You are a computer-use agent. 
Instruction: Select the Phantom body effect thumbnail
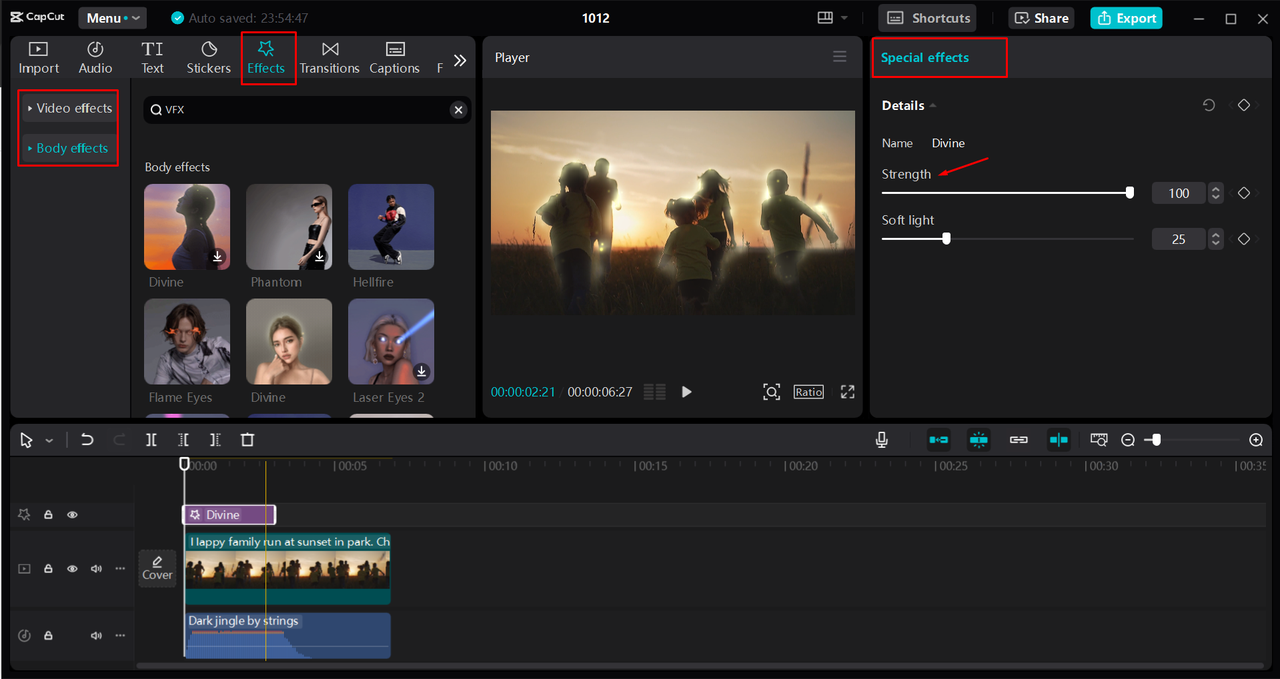coord(290,227)
